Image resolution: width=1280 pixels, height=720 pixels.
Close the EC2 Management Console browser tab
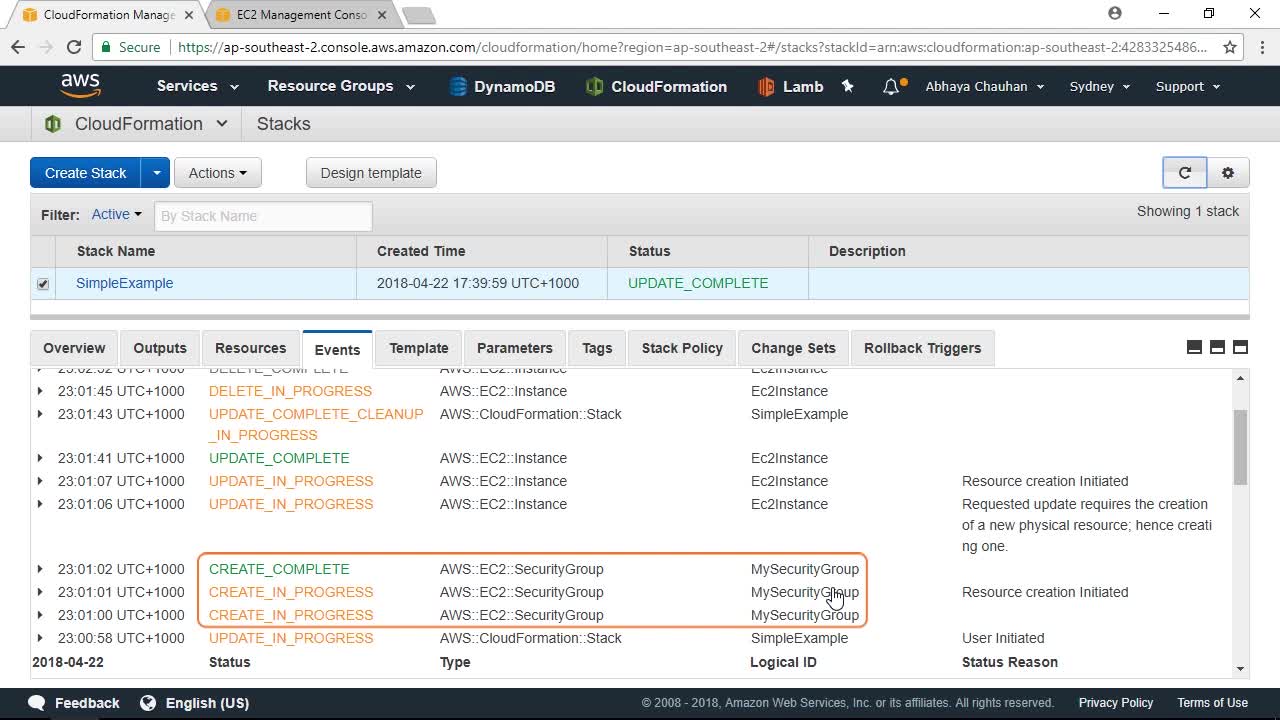tap(382, 15)
